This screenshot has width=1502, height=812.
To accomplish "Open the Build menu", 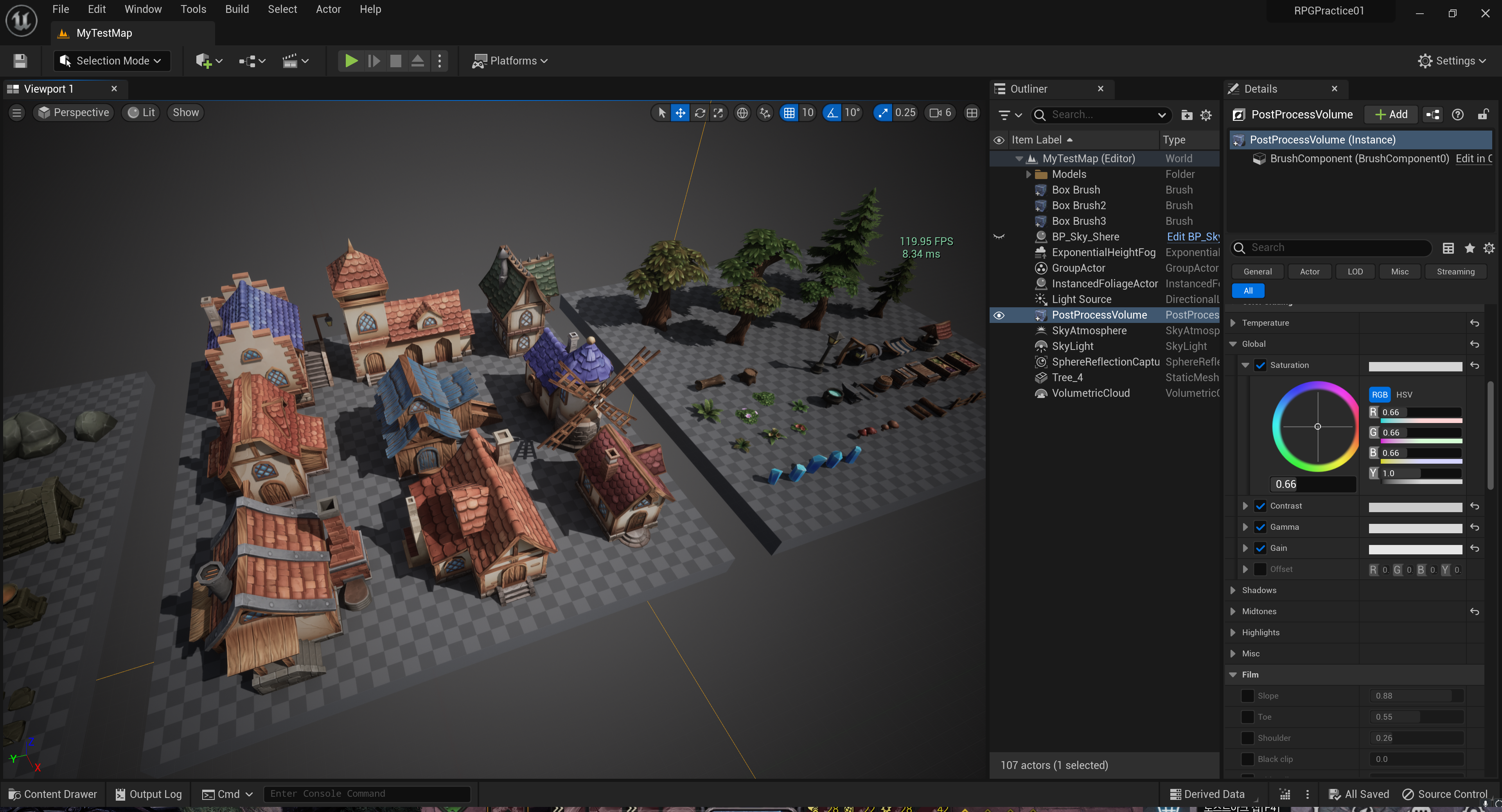I will coord(237,9).
